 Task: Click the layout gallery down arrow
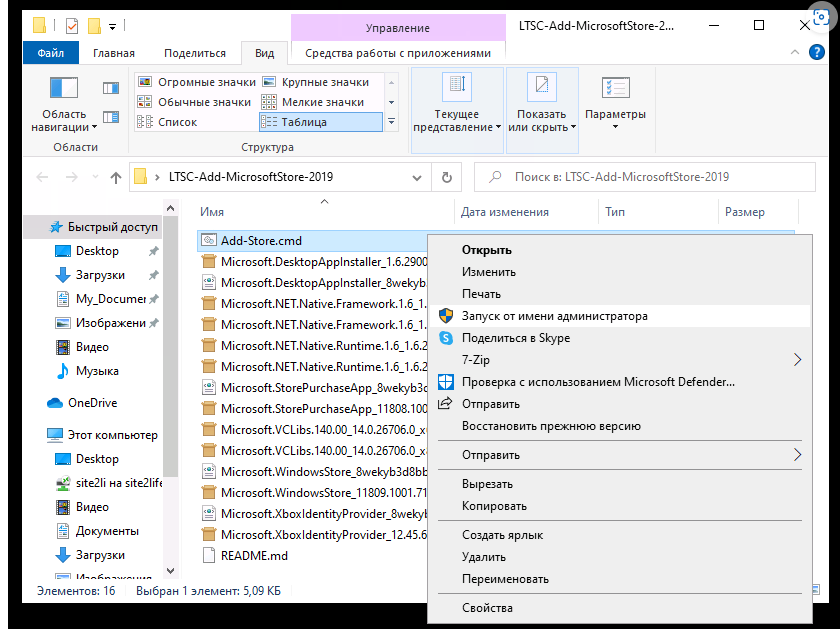click(x=392, y=102)
